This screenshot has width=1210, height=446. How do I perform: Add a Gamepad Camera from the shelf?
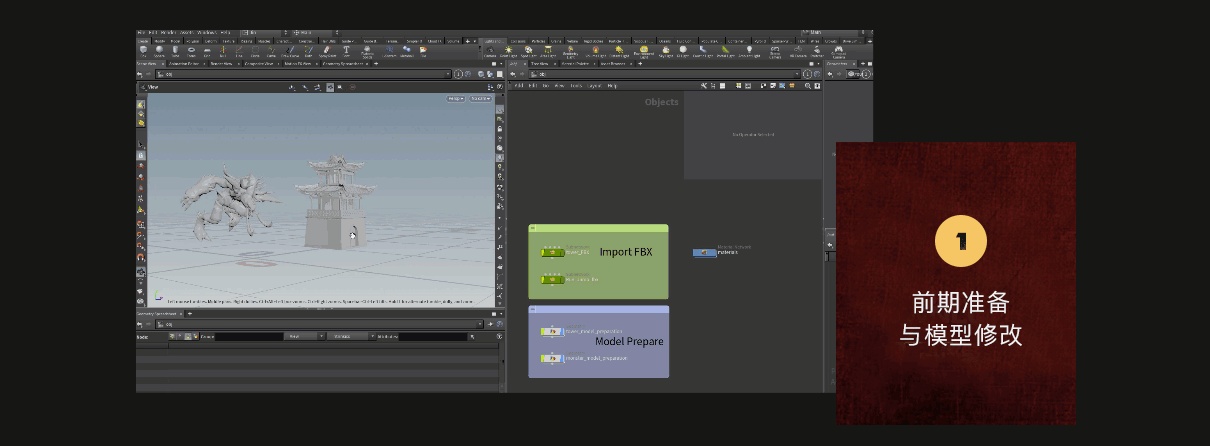(x=838, y=52)
